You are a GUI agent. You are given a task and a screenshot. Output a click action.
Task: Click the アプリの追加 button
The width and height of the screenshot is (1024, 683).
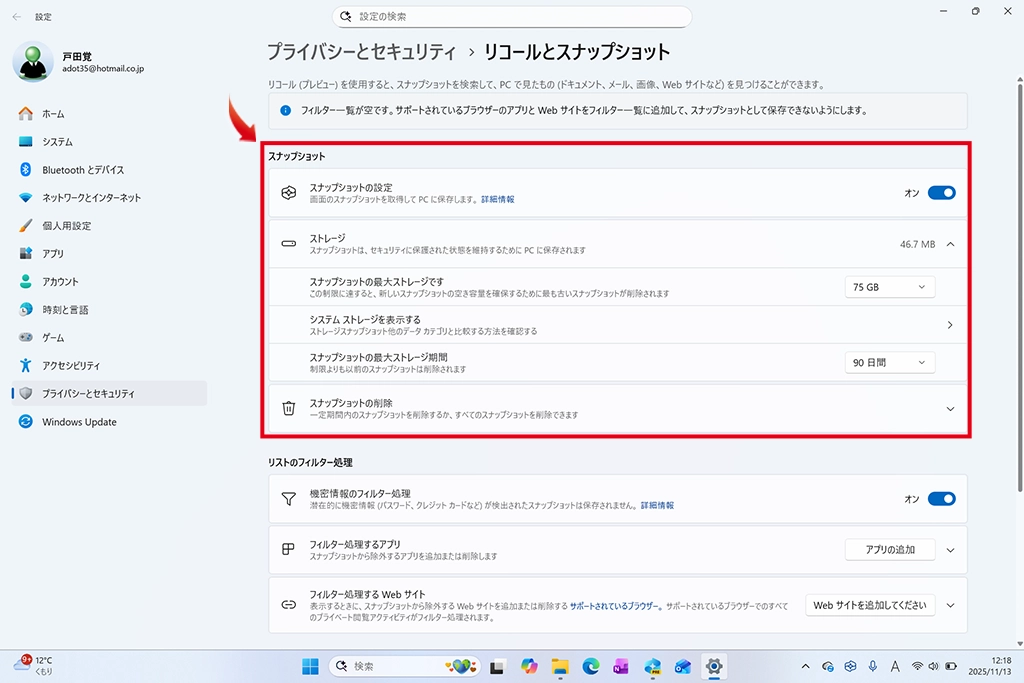[889, 549]
